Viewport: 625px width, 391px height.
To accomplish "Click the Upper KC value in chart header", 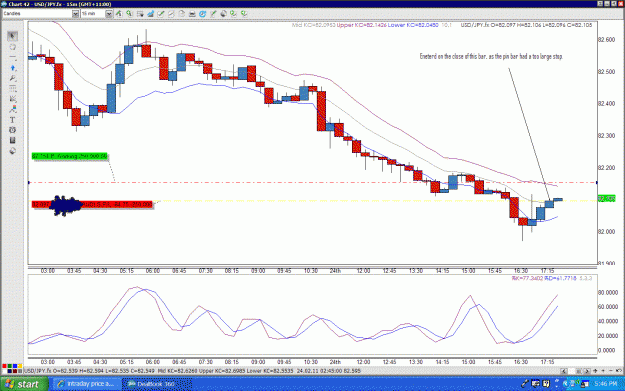I will pyautogui.click(x=362, y=25).
